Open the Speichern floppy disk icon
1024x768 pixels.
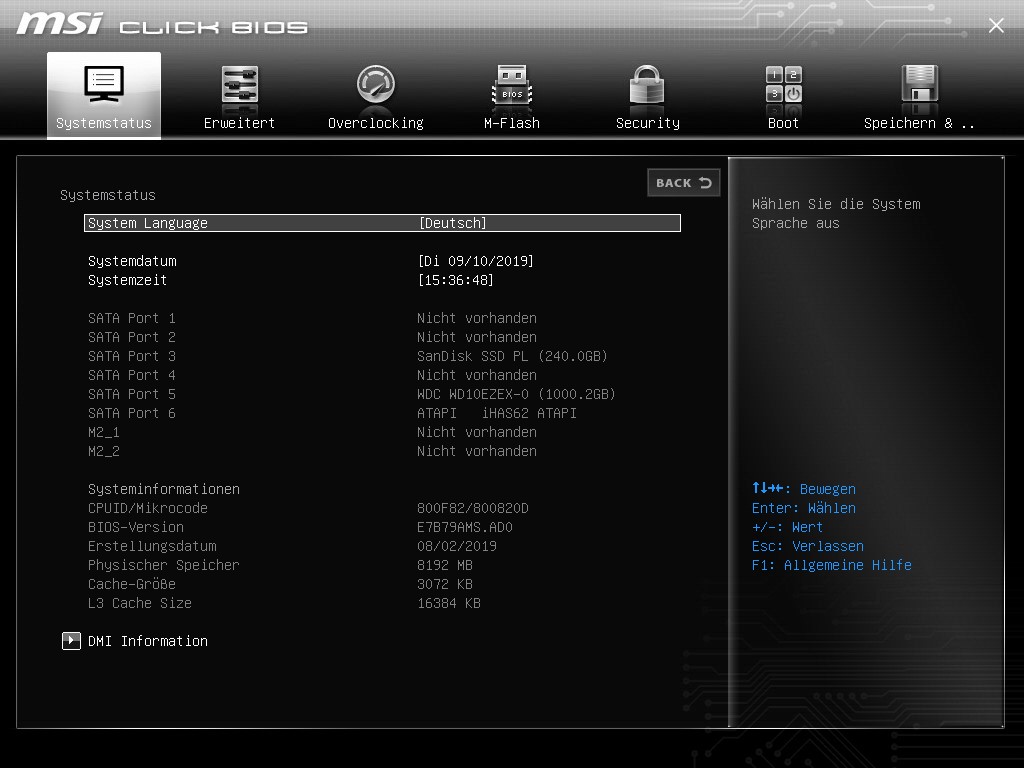click(x=920, y=84)
